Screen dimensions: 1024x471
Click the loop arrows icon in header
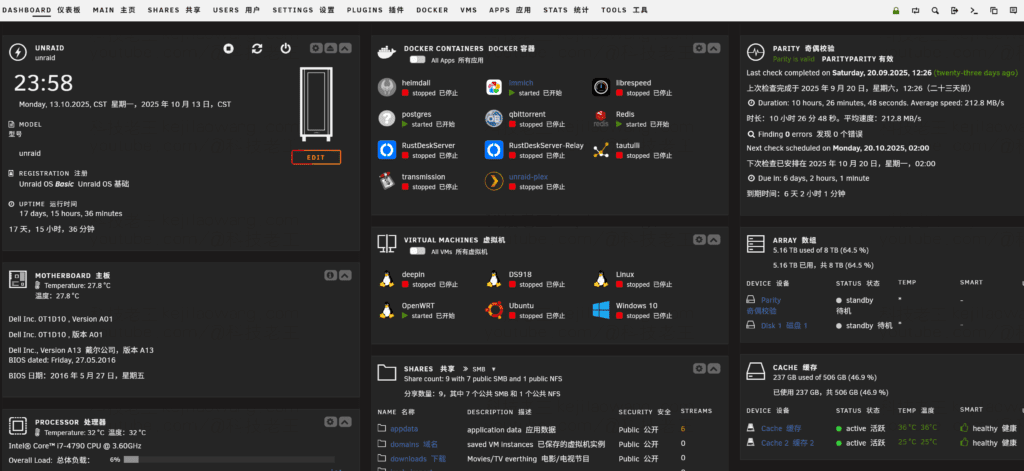click(916, 10)
